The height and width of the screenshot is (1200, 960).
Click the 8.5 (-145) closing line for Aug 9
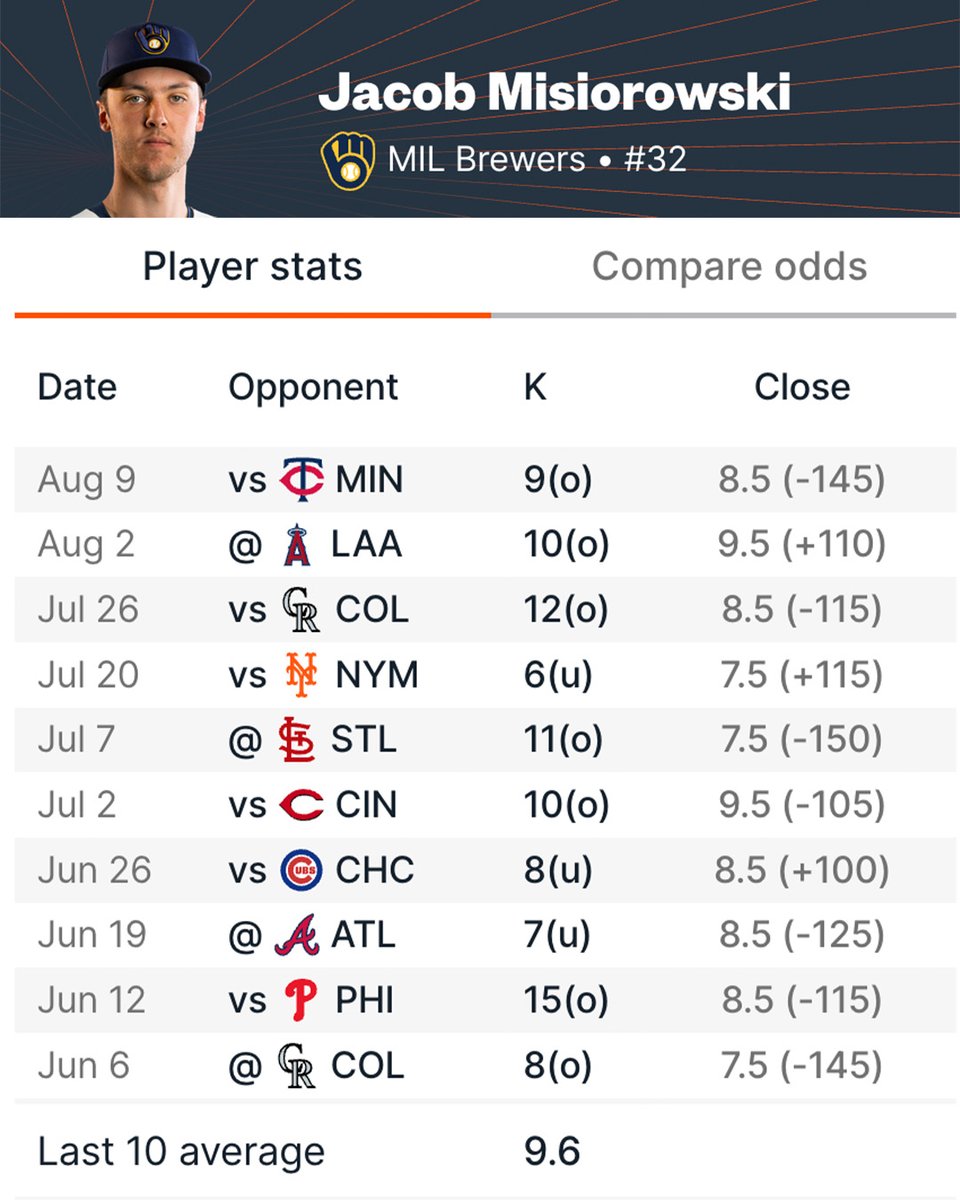pyautogui.click(x=802, y=480)
